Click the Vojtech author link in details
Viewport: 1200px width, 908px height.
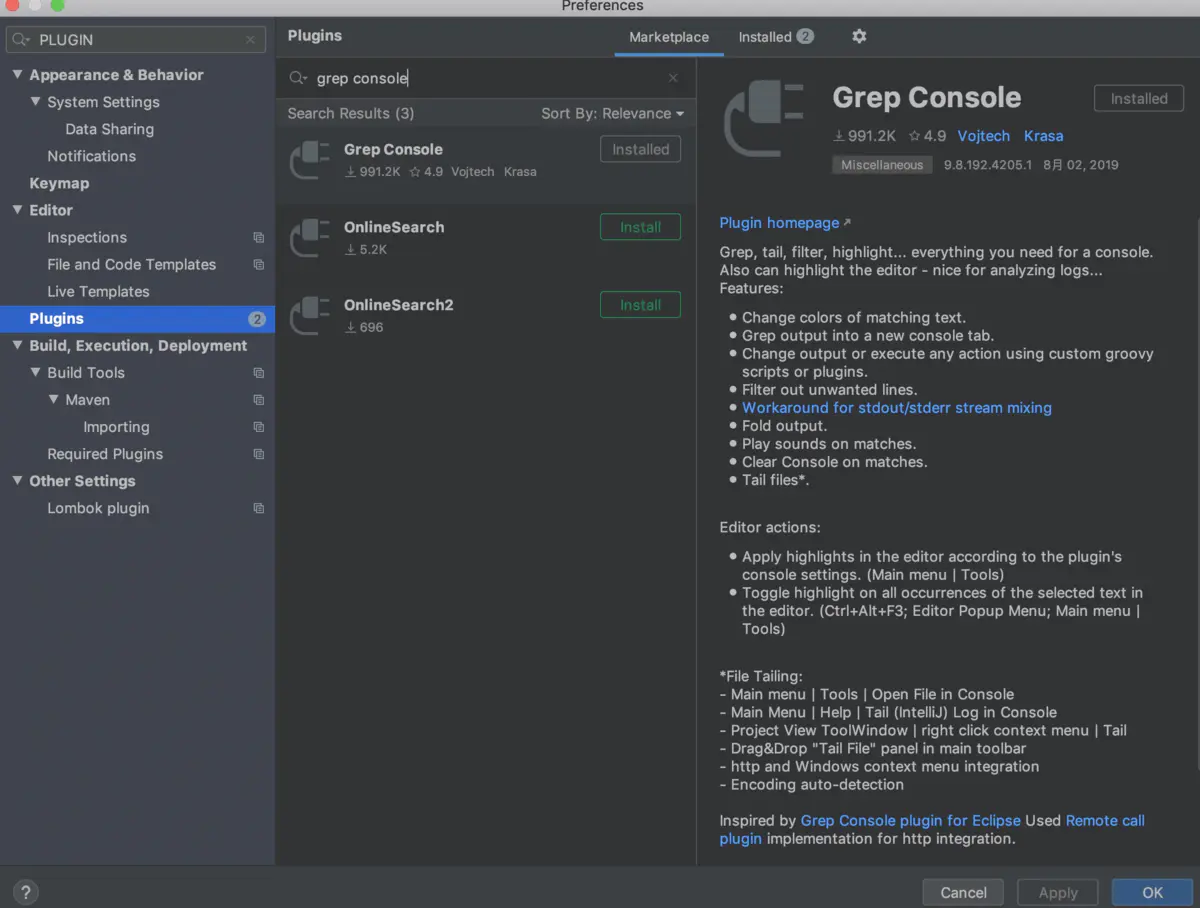coord(984,136)
